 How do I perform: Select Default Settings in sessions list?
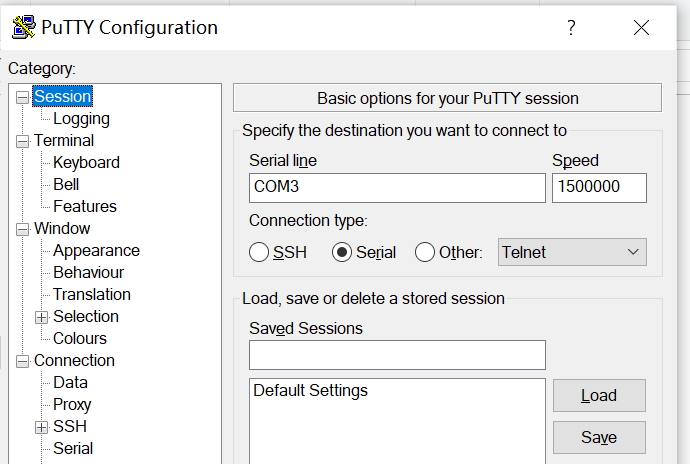pos(310,390)
